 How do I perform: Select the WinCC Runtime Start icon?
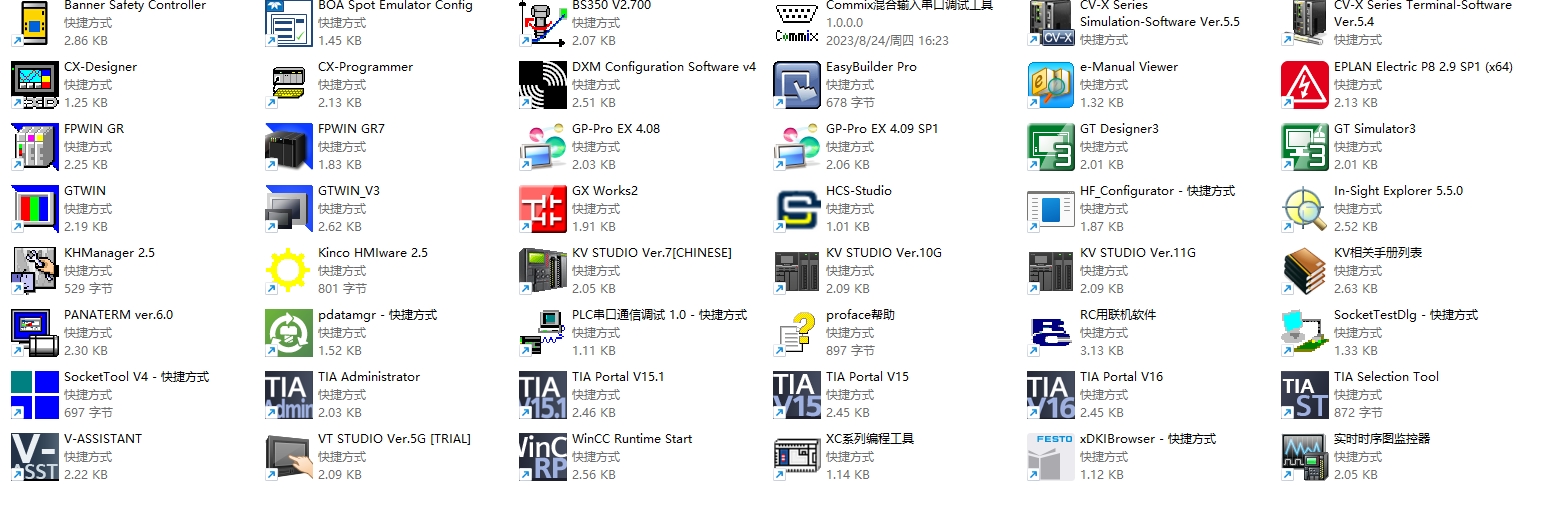pyautogui.click(x=543, y=457)
